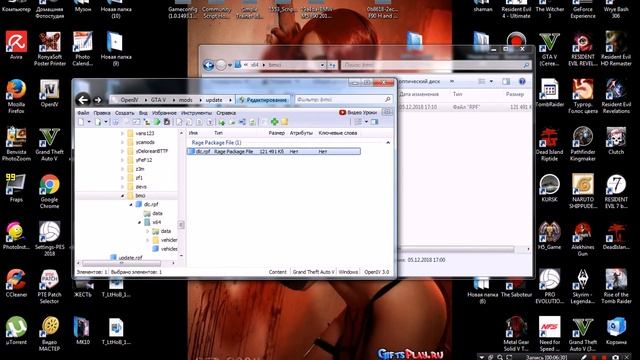This screenshot has height=360, width=640.
Task: Collapse the dlc.rpf node in tree
Action: pyautogui.click(x=131, y=204)
